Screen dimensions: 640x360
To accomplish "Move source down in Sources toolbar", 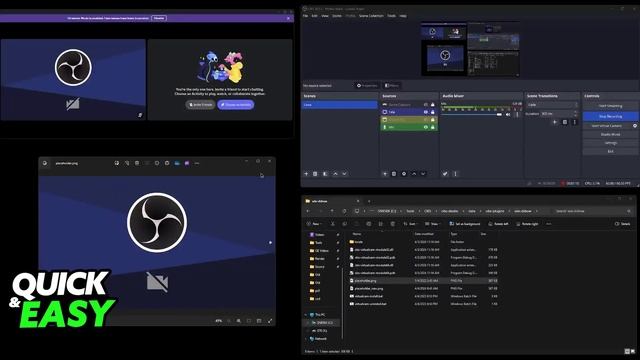I will point(423,174).
